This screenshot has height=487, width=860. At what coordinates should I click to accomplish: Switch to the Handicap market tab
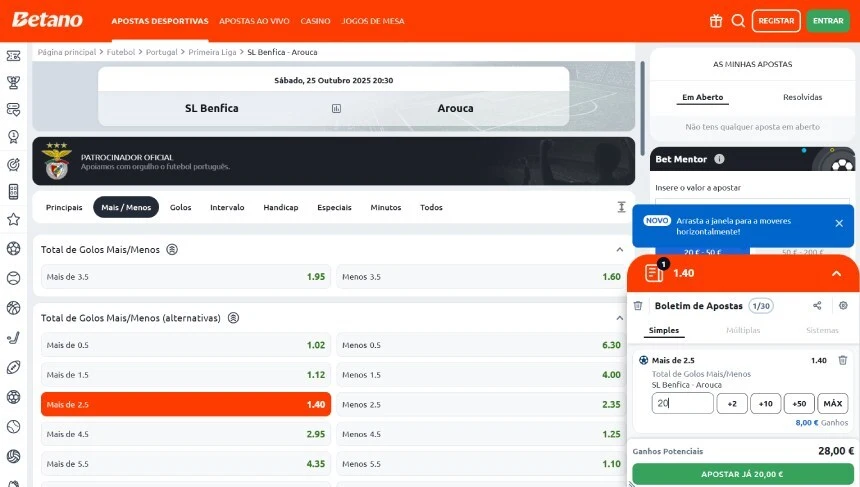[x=280, y=207]
